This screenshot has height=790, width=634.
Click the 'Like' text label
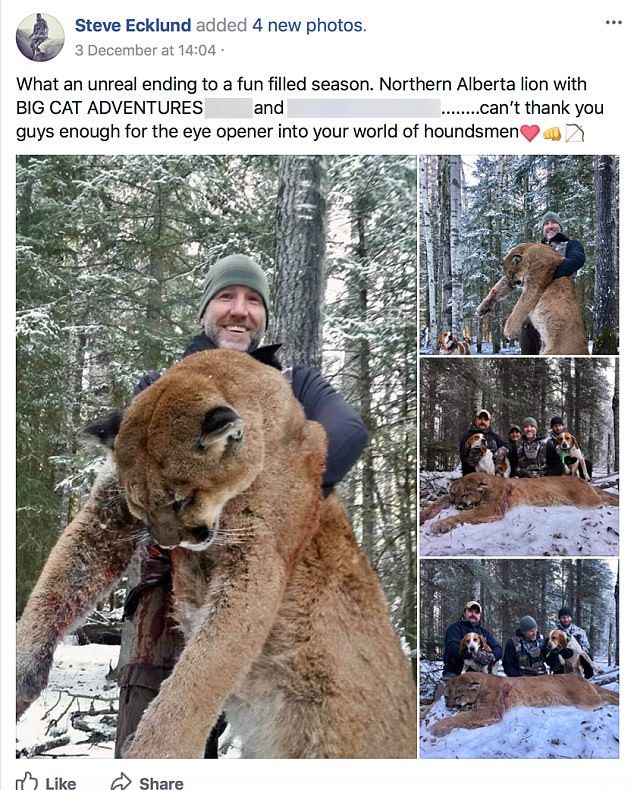pyautogui.click(x=60, y=783)
